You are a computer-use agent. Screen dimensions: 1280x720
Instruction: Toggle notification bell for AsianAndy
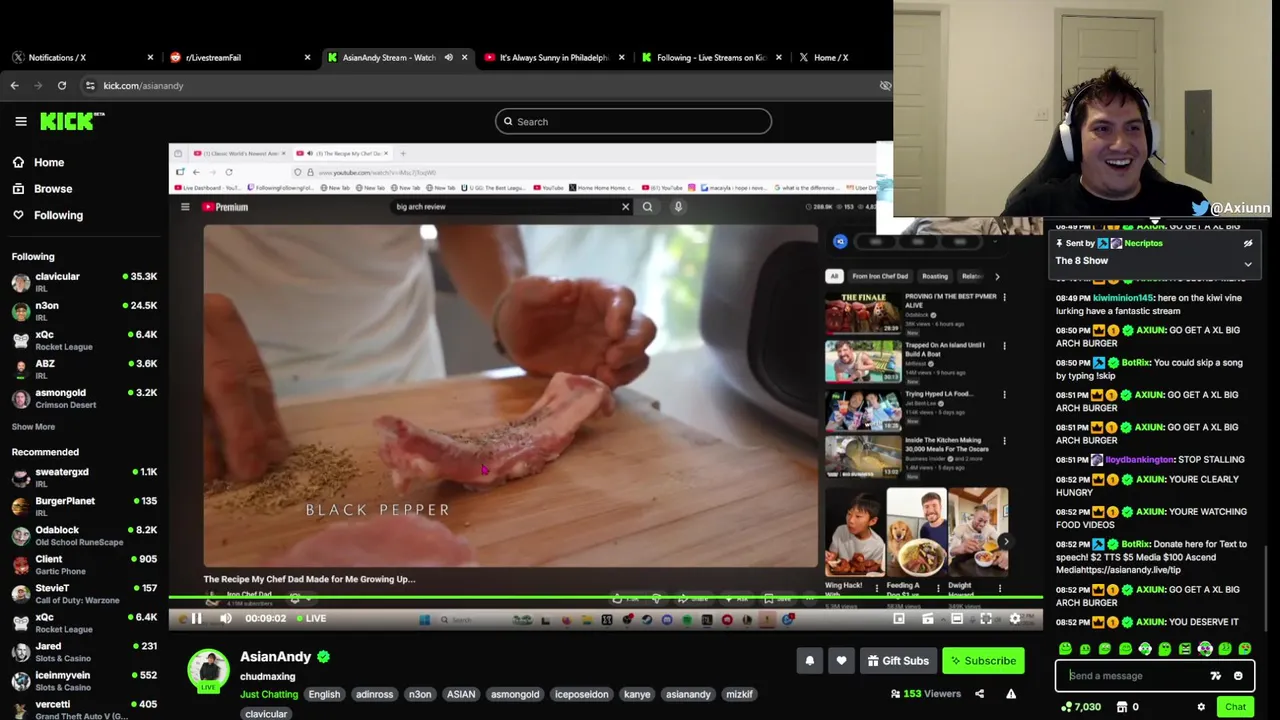click(x=810, y=661)
